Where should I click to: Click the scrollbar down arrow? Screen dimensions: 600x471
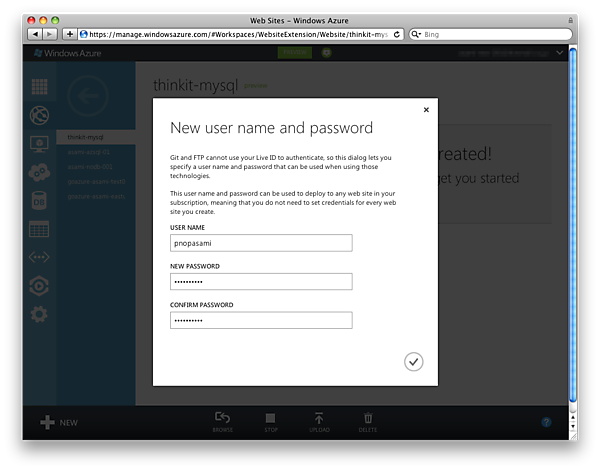point(573,426)
